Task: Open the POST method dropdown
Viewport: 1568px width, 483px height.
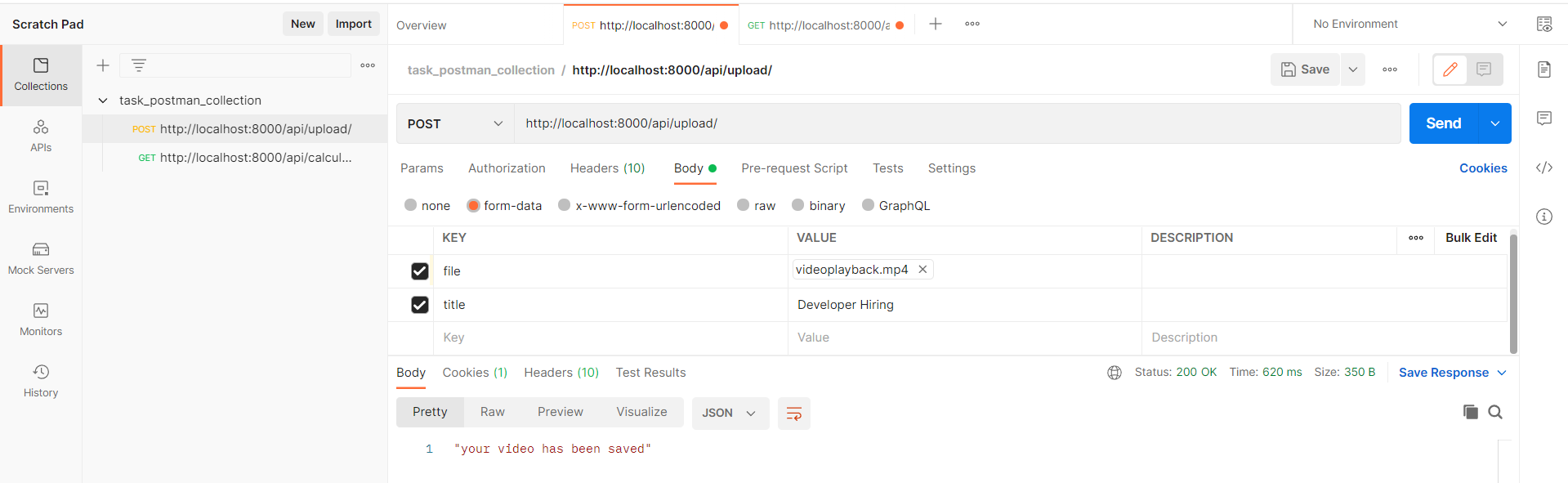Action: click(455, 123)
